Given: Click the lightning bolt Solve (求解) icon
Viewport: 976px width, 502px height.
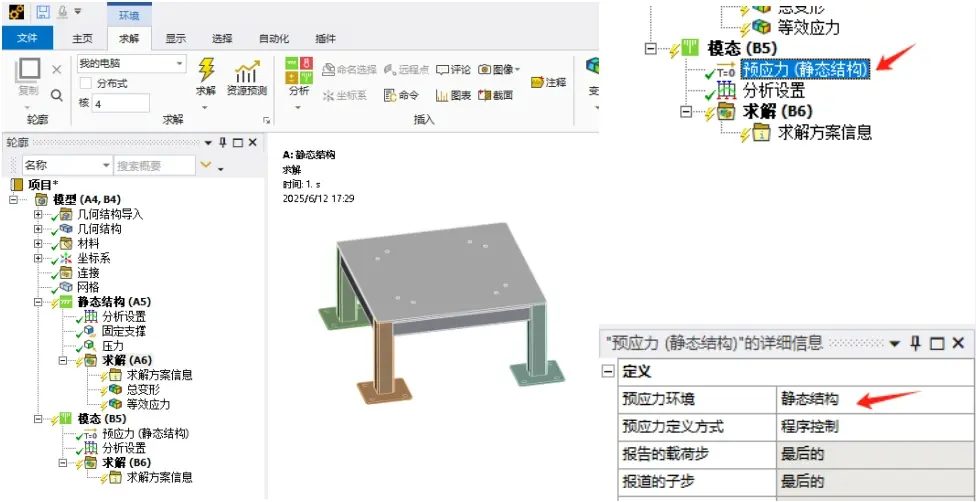Looking at the screenshot, I should 206,70.
